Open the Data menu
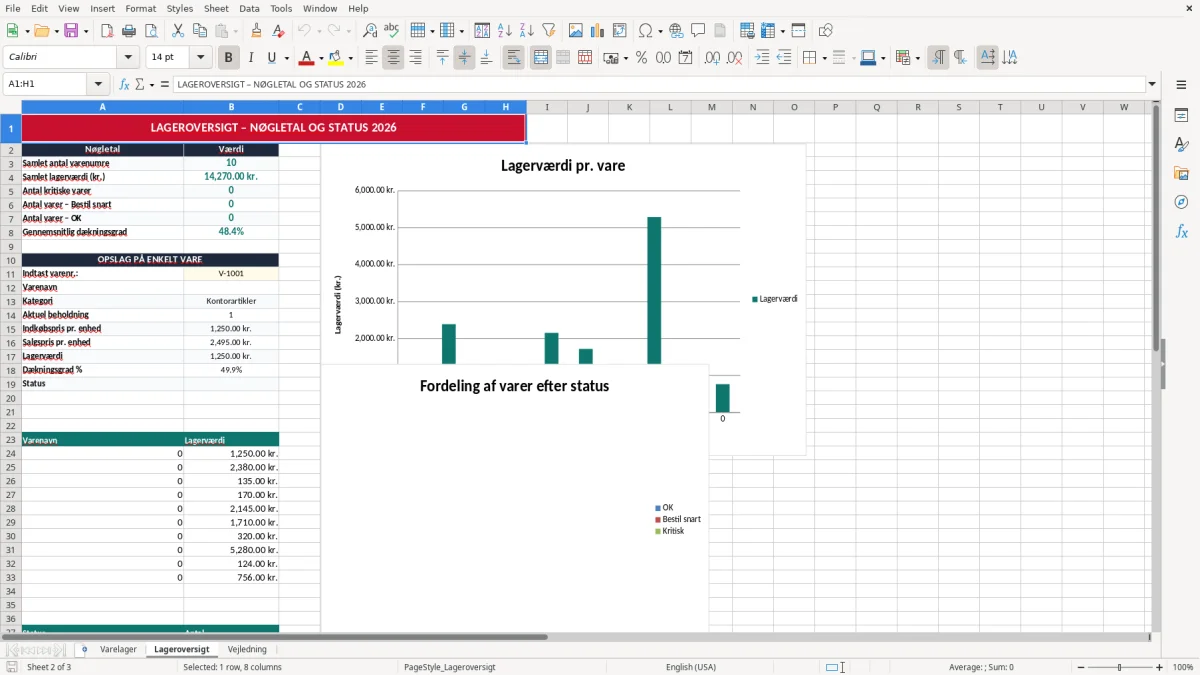Screen dimensions: 1200x675 [x=249, y=8]
